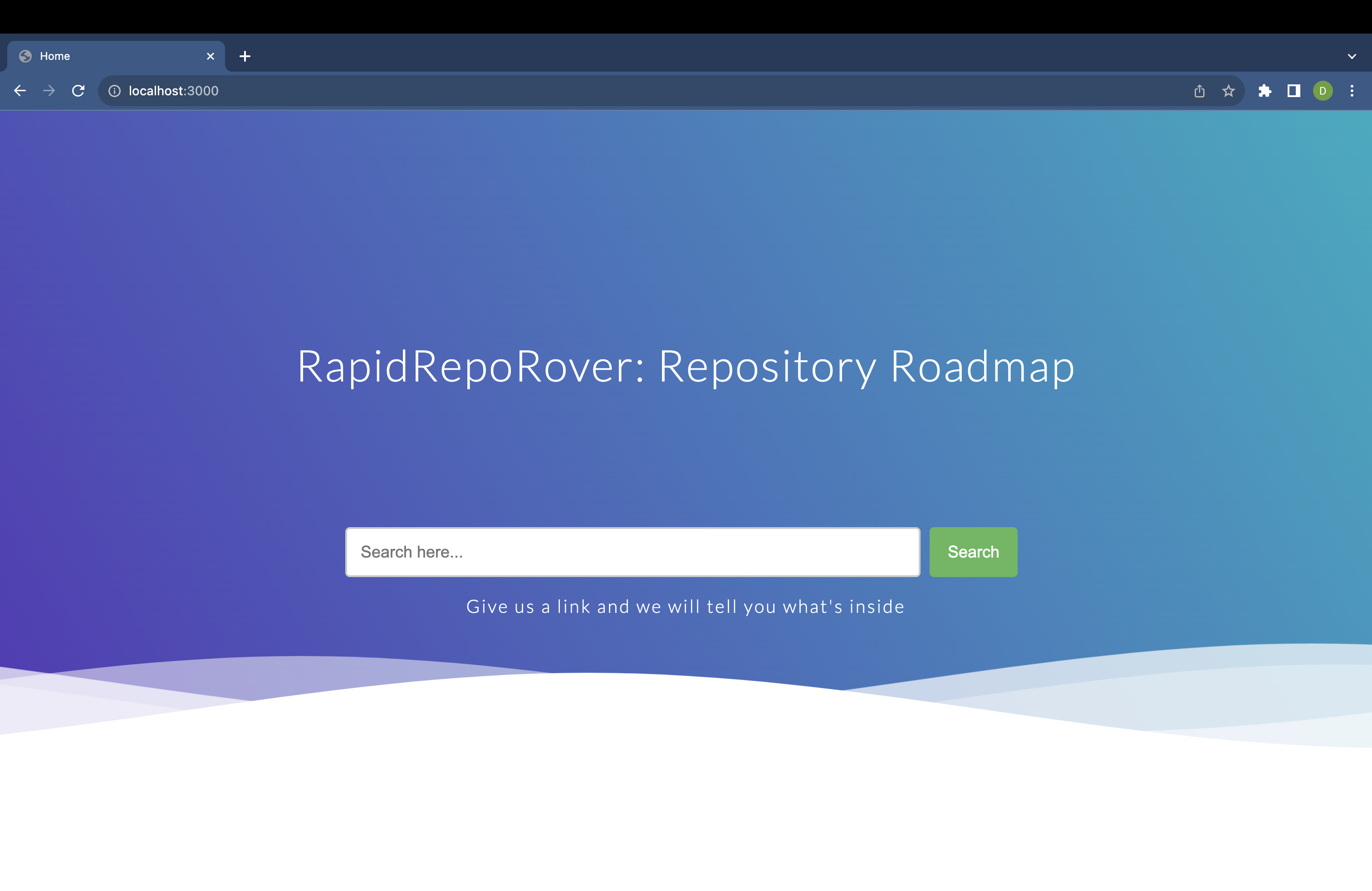1372x891 pixels.
Task: Click the forward navigation arrow
Action: (49, 90)
